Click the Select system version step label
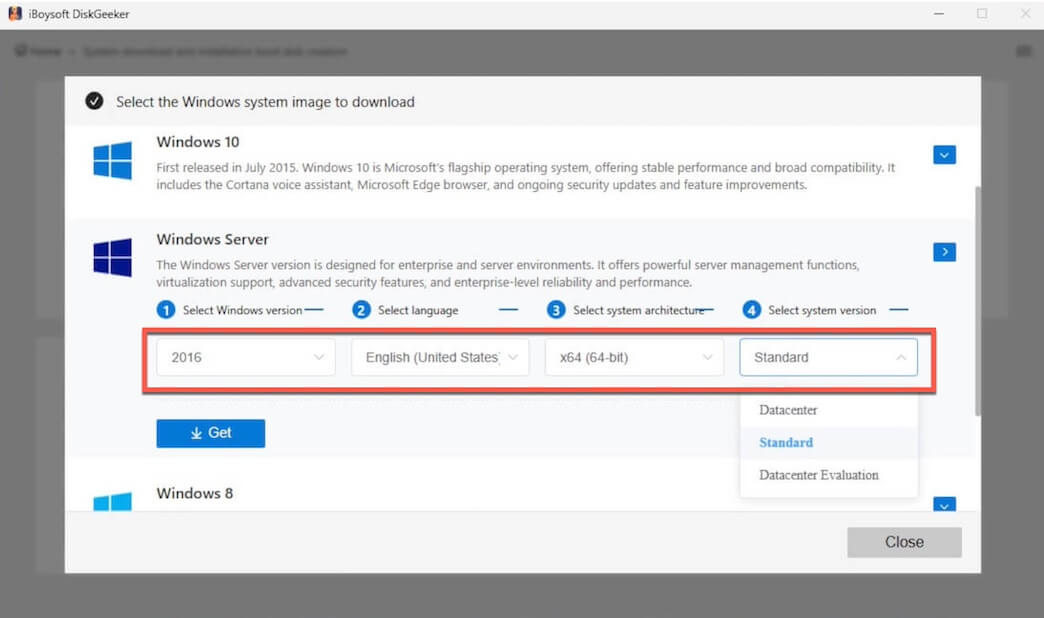Screen dimensions: 1044x618 (822, 310)
